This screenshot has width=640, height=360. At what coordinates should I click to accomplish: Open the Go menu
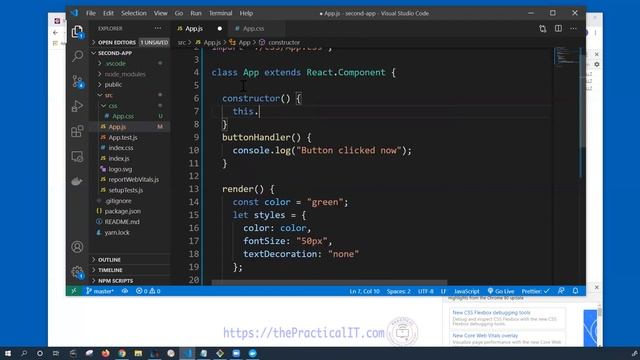pos(179,13)
